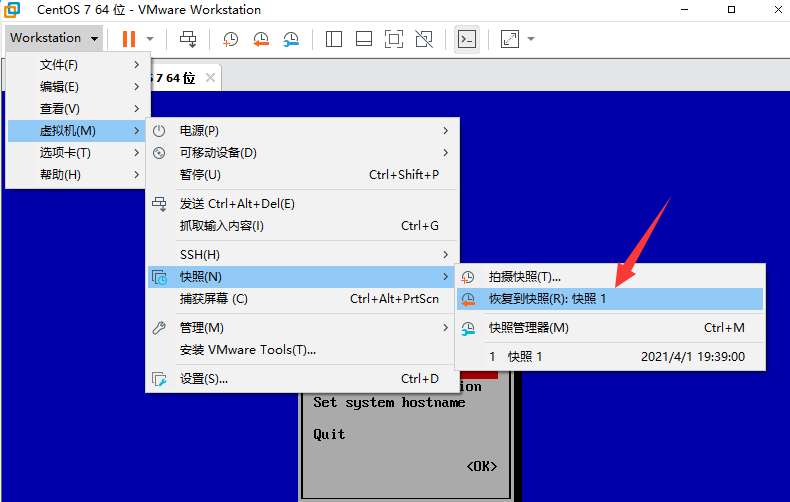
Task: Click the Send Ctrl+Alt+Del toolbar icon
Action: pyautogui.click(x=188, y=39)
